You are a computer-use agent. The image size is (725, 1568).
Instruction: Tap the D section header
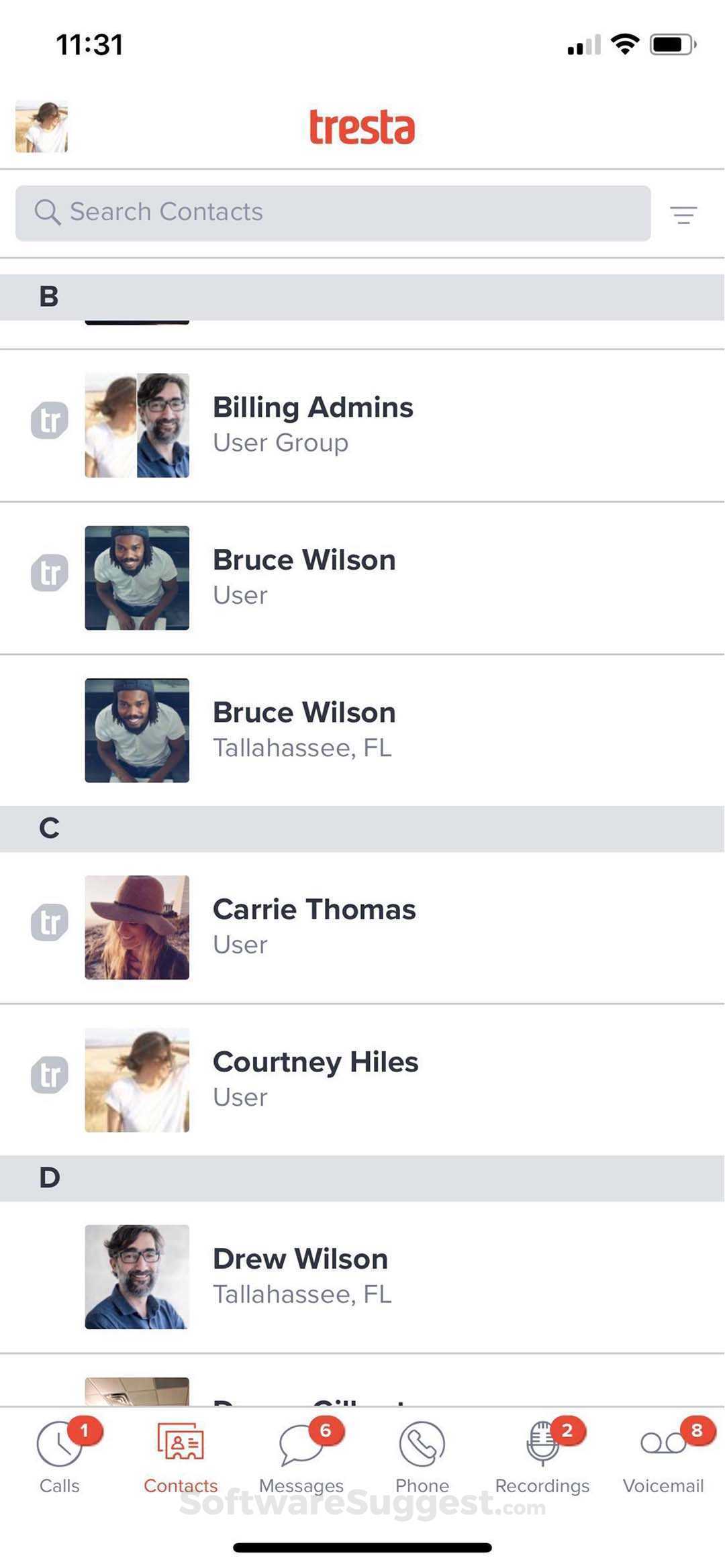click(362, 1178)
